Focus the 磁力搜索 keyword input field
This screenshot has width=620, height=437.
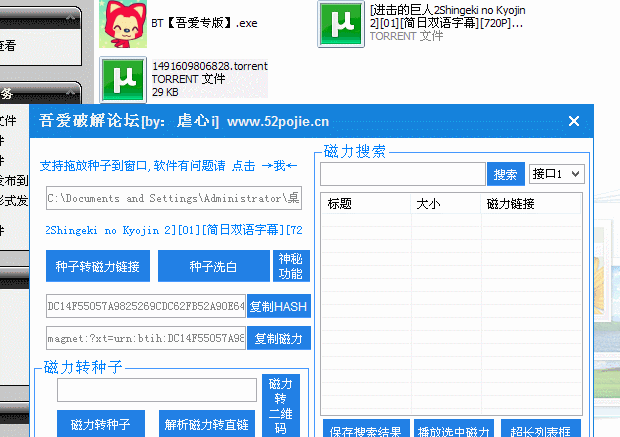point(403,174)
